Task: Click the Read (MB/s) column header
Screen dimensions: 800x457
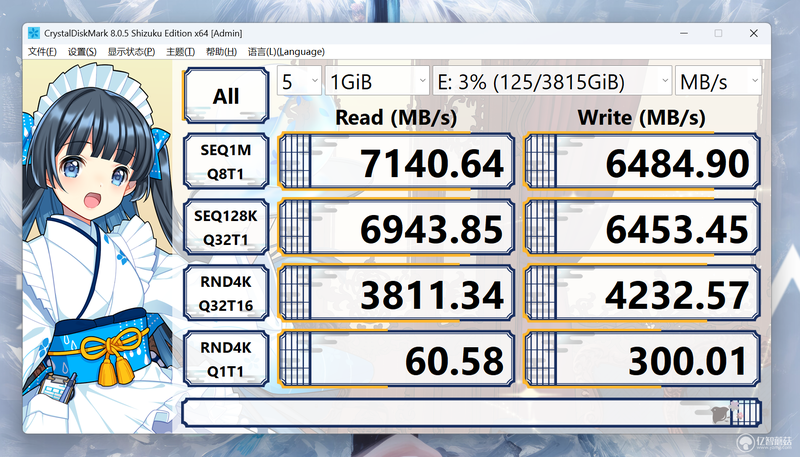Action: click(396, 117)
